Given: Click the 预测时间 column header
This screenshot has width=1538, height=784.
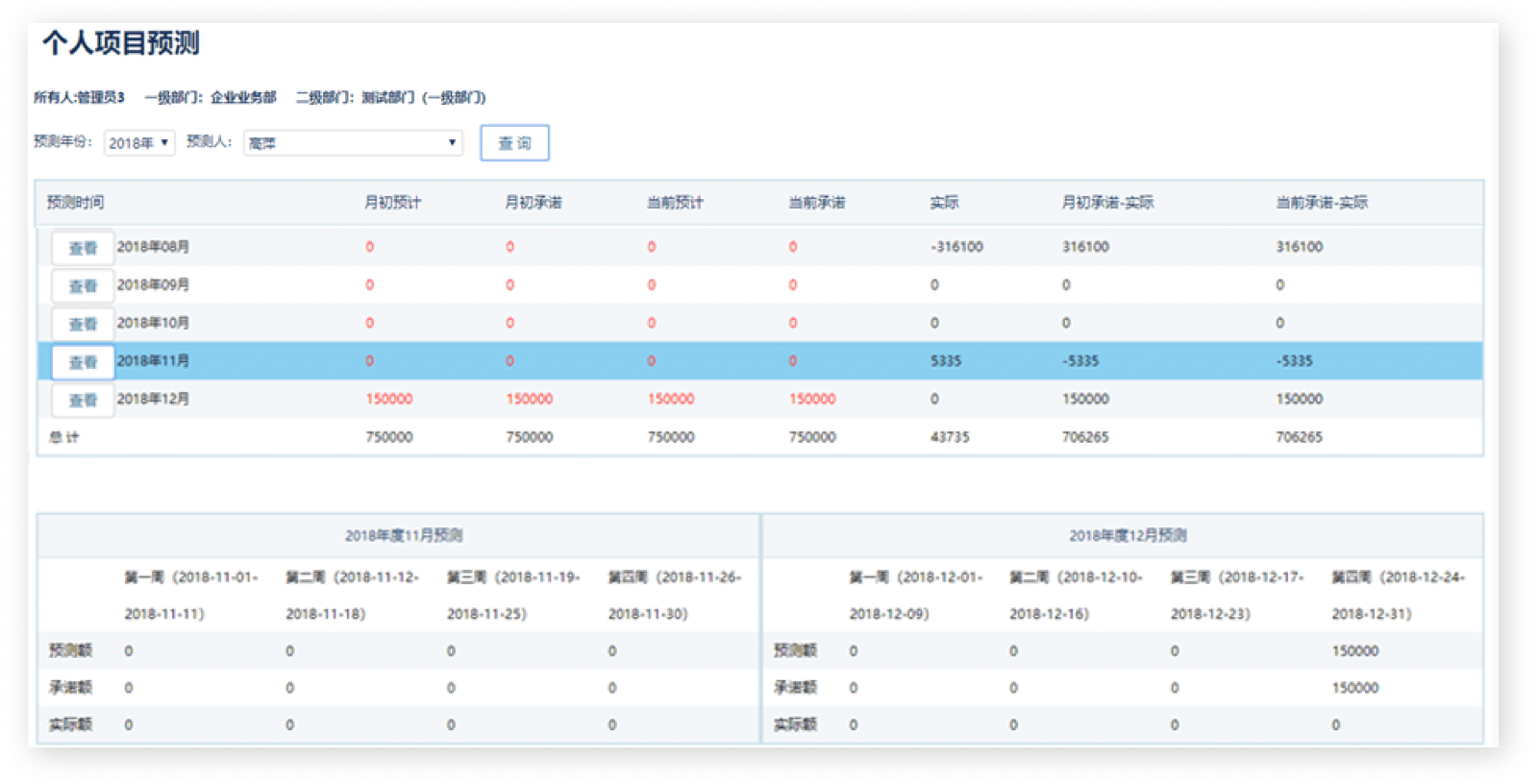Looking at the screenshot, I should [76, 203].
